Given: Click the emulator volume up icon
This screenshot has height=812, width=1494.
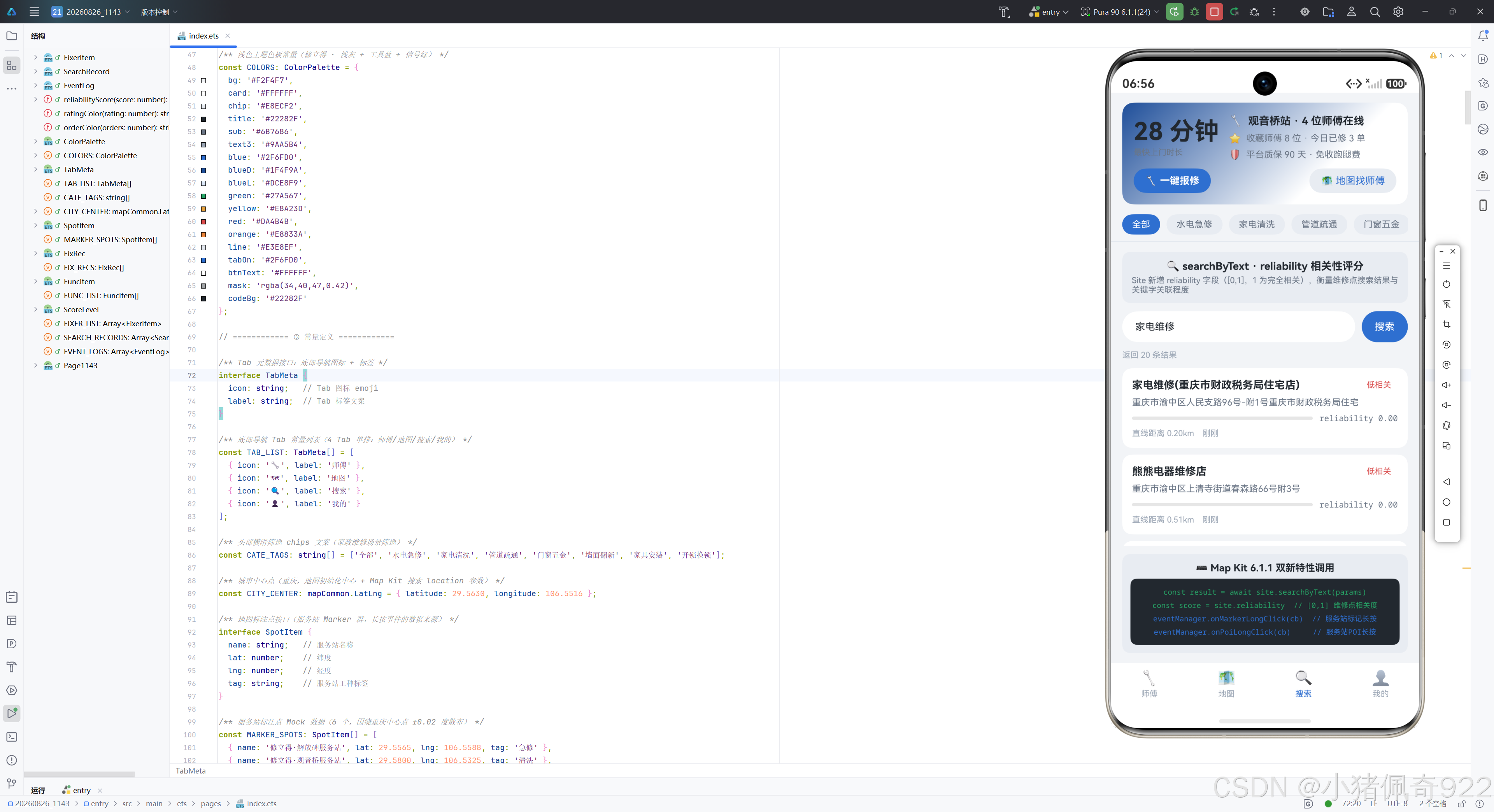Looking at the screenshot, I should [1447, 385].
